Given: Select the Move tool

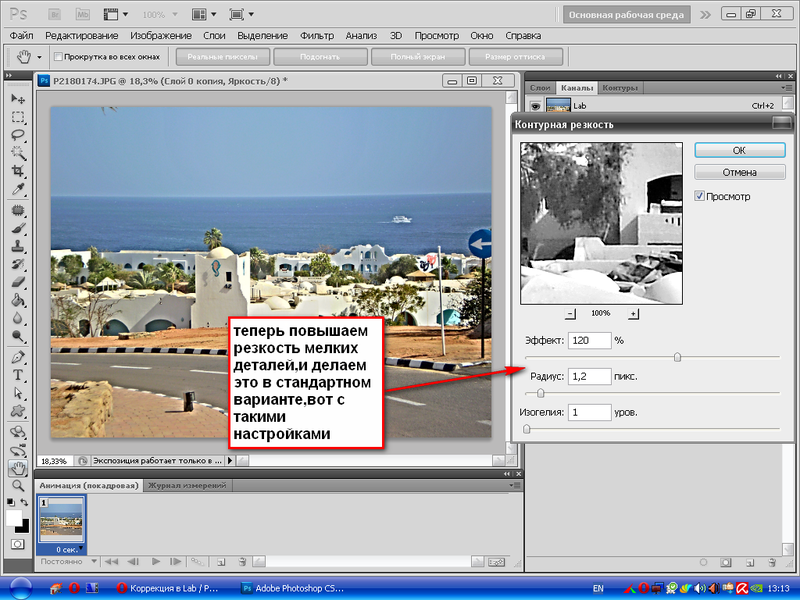Looking at the screenshot, I should 18,98.
